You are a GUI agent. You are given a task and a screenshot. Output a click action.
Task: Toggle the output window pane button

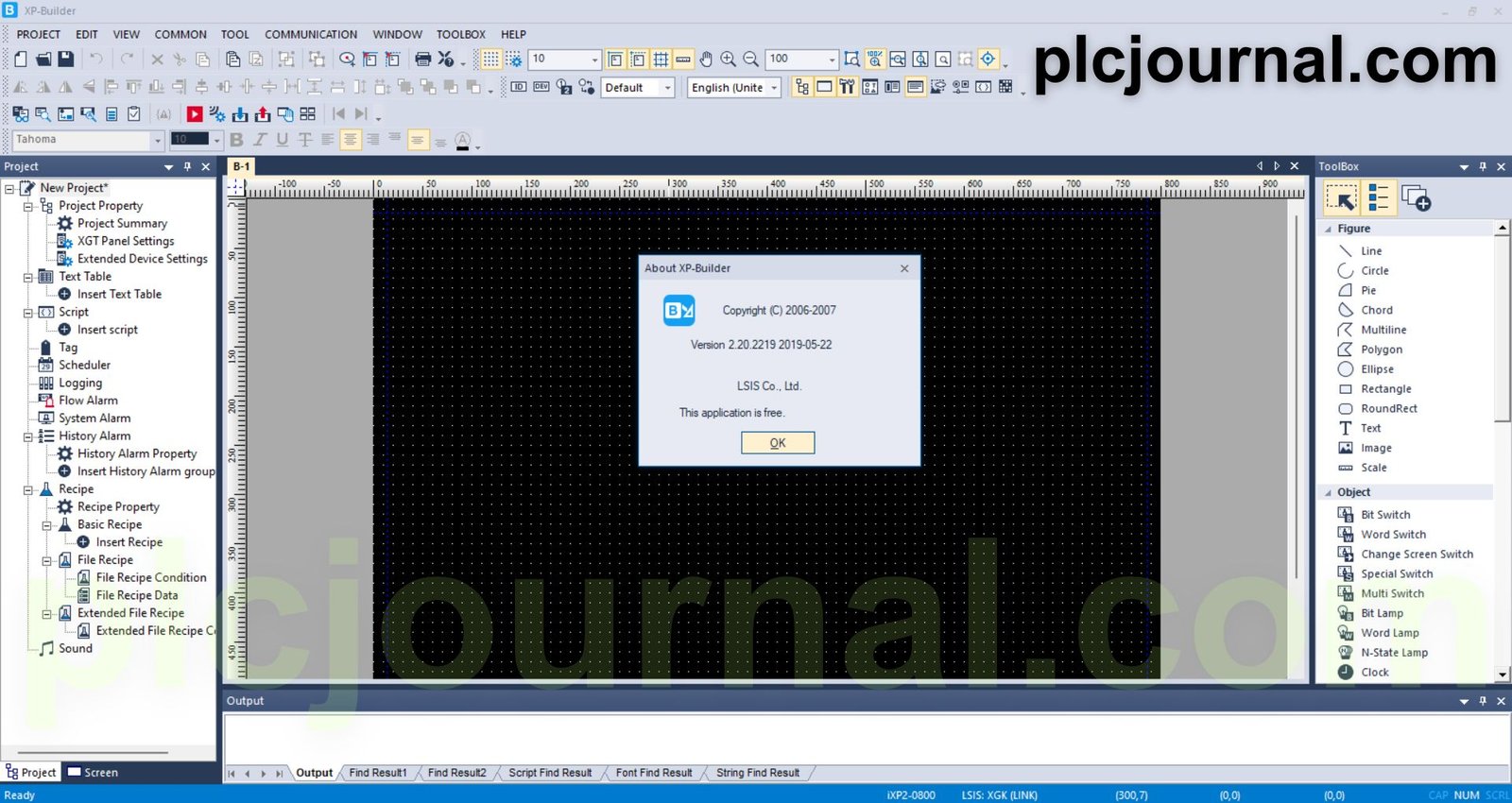tap(915, 87)
